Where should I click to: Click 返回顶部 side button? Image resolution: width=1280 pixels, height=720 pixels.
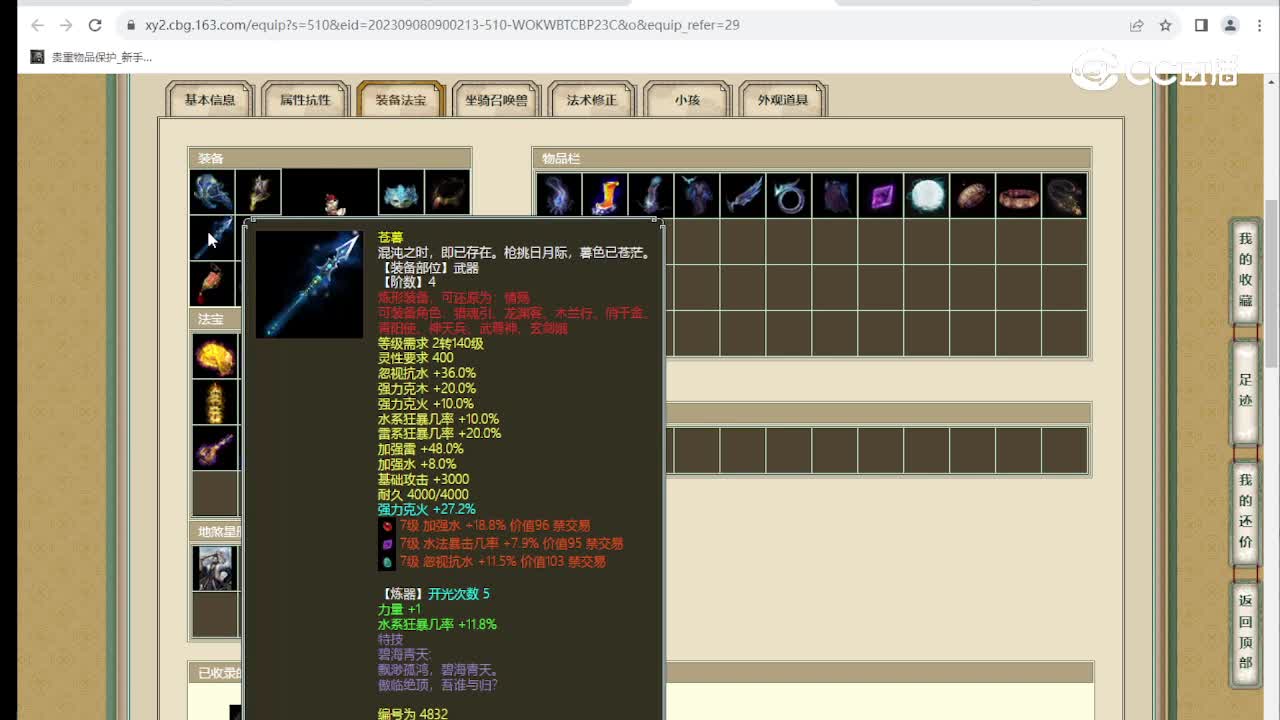coord(1245,632)
